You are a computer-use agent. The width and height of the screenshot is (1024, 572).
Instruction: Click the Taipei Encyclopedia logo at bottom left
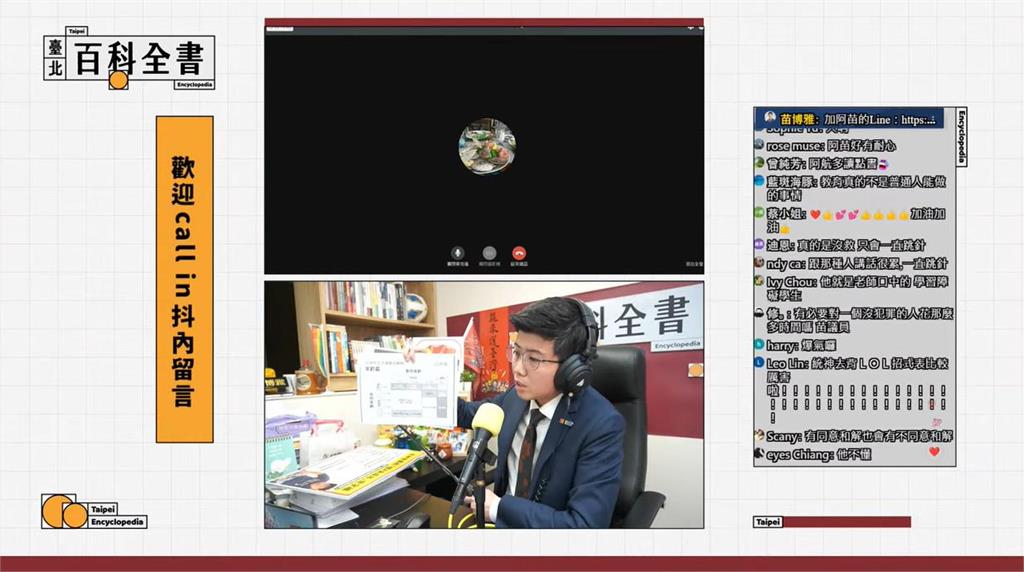(x=94, y=511)
